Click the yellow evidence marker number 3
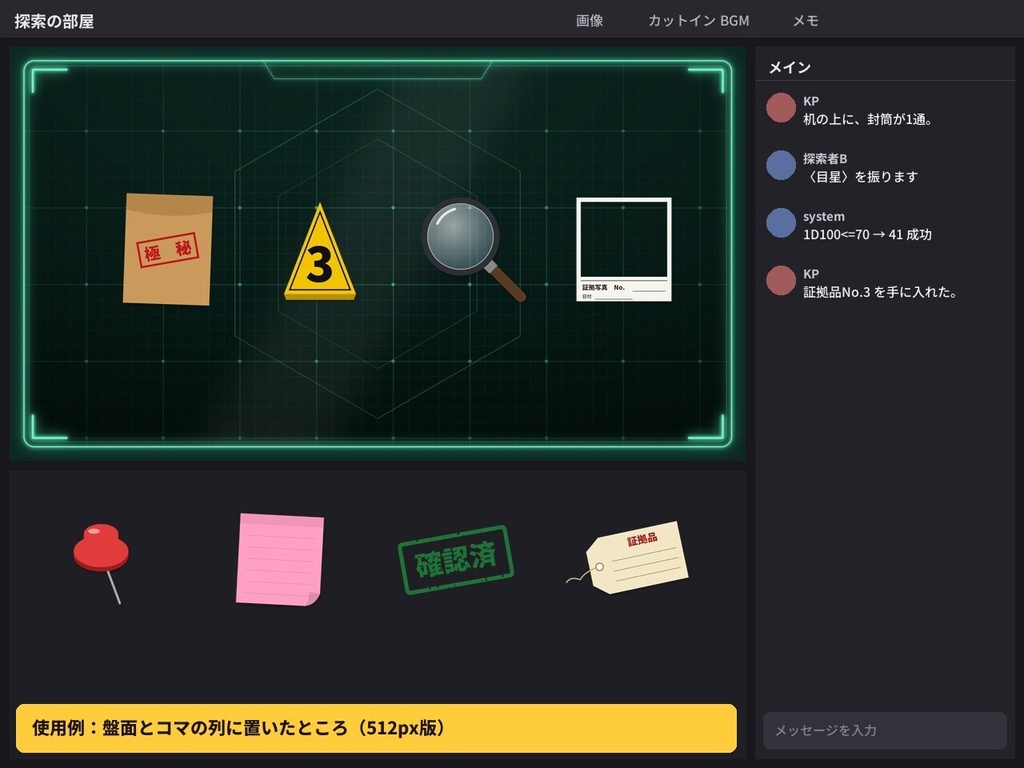Image resolution: width=1024 pixels, height=768 pixels. point(319,252)
